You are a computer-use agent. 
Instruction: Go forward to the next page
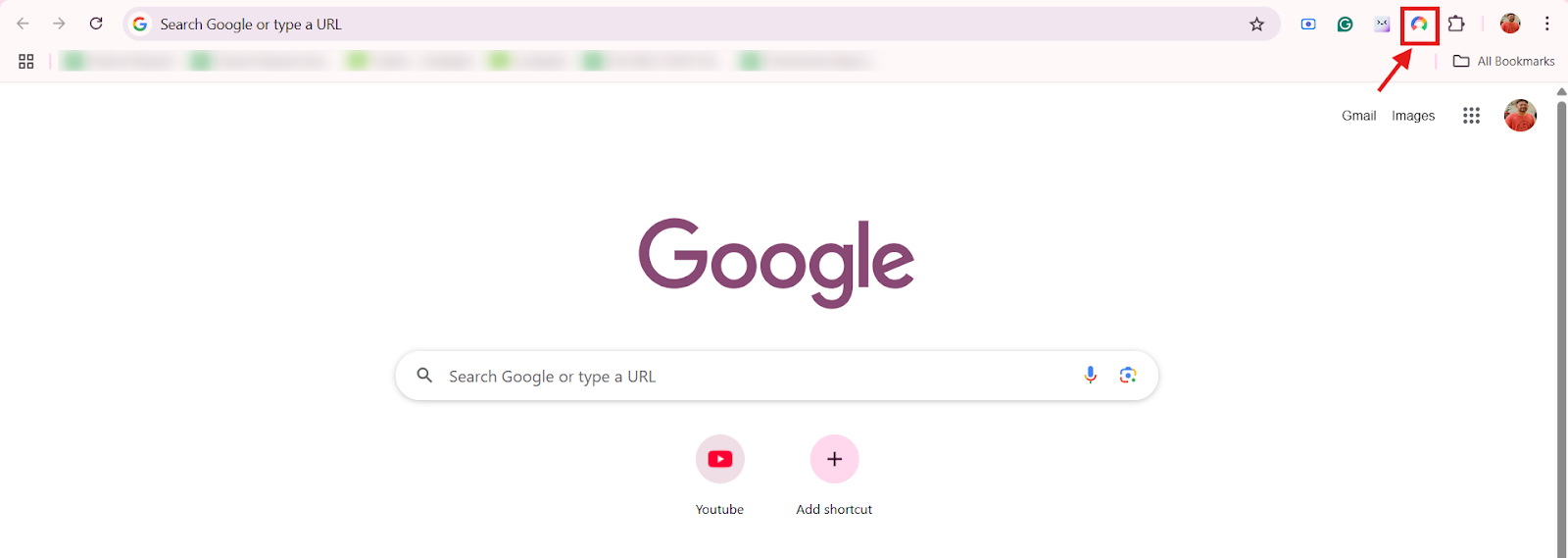(59, 24)
